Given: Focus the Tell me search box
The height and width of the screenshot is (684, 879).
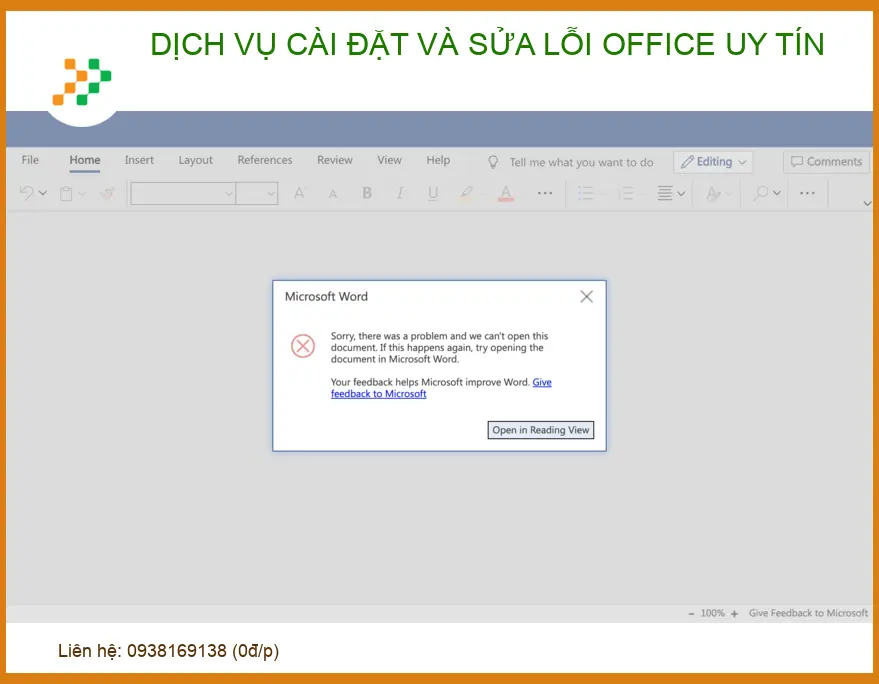Looking at the screenshot, I should [581, 162].
